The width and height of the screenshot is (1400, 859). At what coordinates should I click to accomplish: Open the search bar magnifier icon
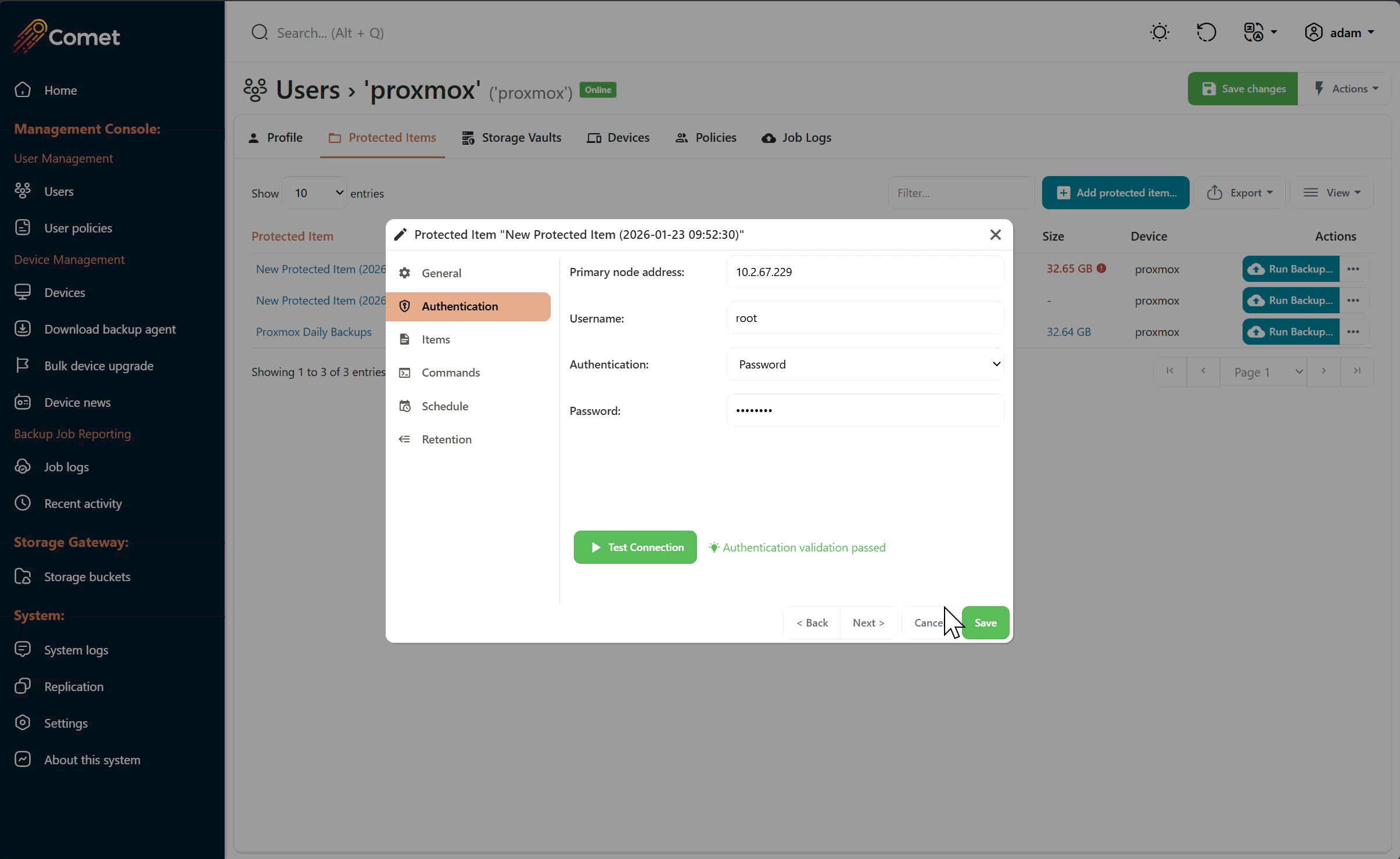pyautogui.click(x=260, y=32)
